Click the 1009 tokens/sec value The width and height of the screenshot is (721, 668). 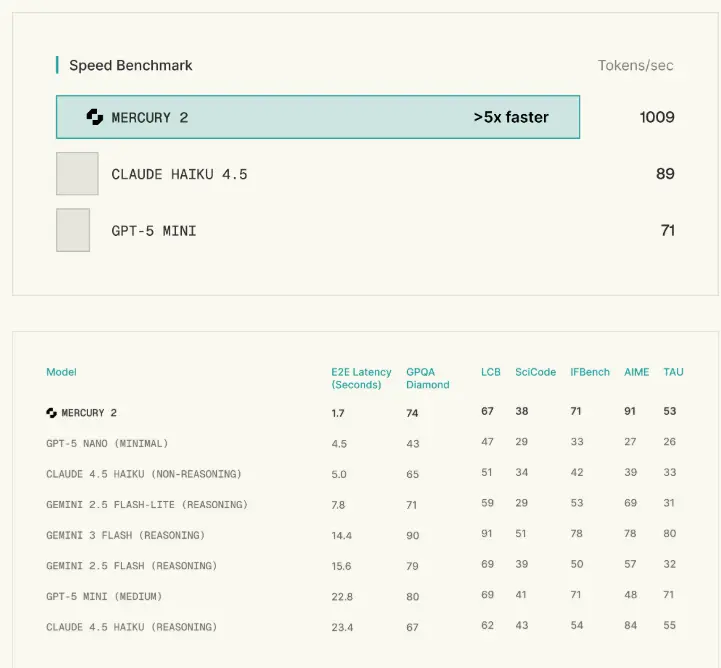[x=656, y=117]
